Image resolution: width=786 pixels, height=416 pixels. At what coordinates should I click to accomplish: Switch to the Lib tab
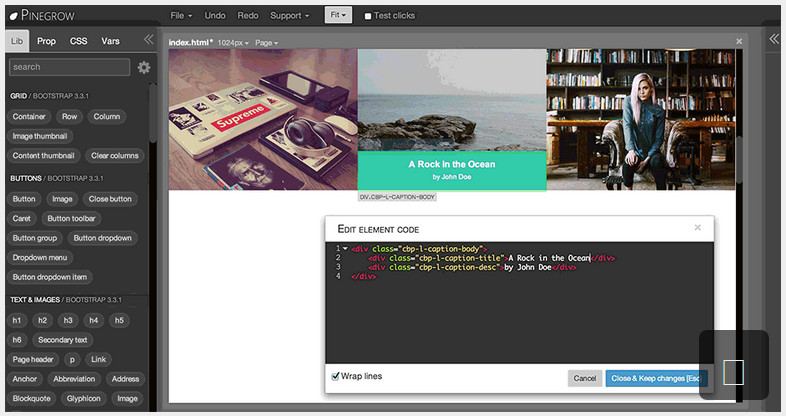[17, 41]
